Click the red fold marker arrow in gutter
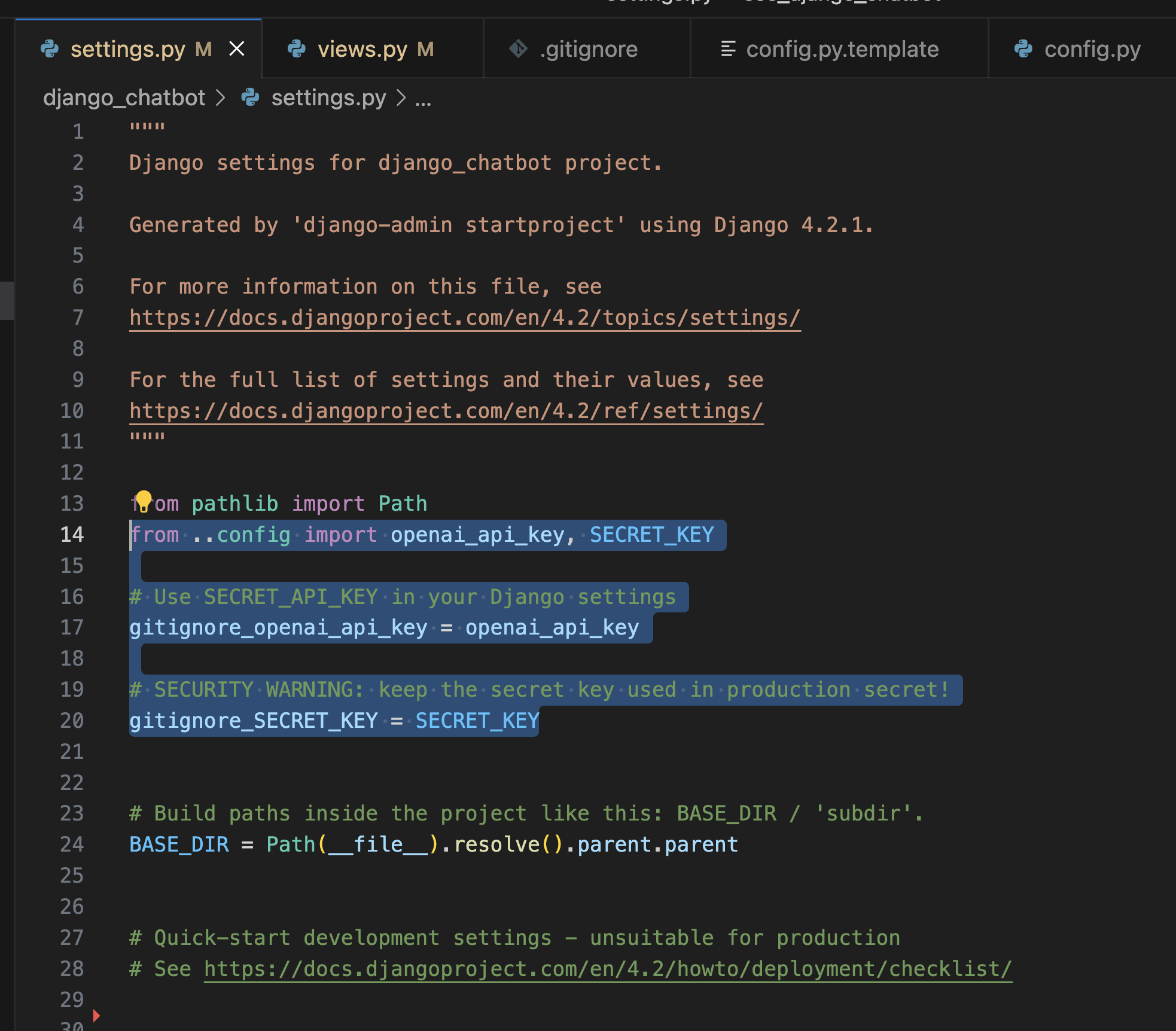Image resolution: width=1176 pixels, height=1031 pixels. (x=96, y=1015)
